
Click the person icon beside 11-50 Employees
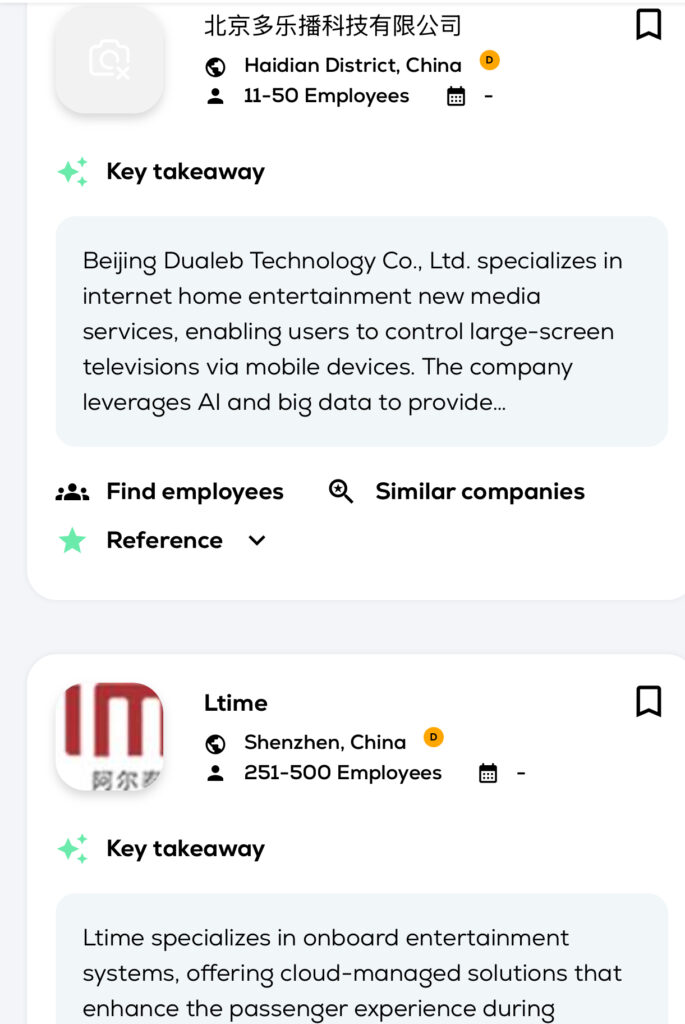[215, 97]
